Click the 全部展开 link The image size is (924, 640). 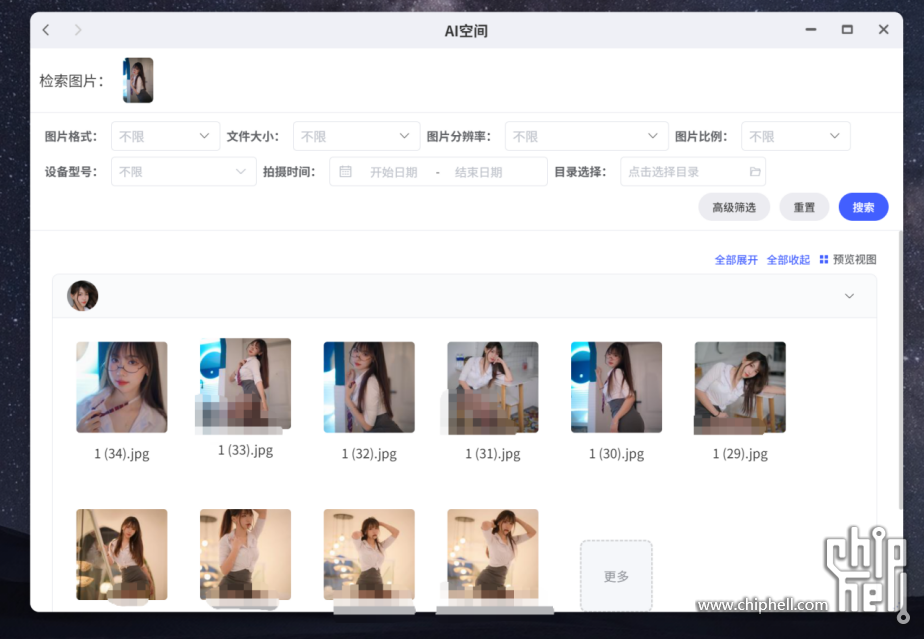736,260
